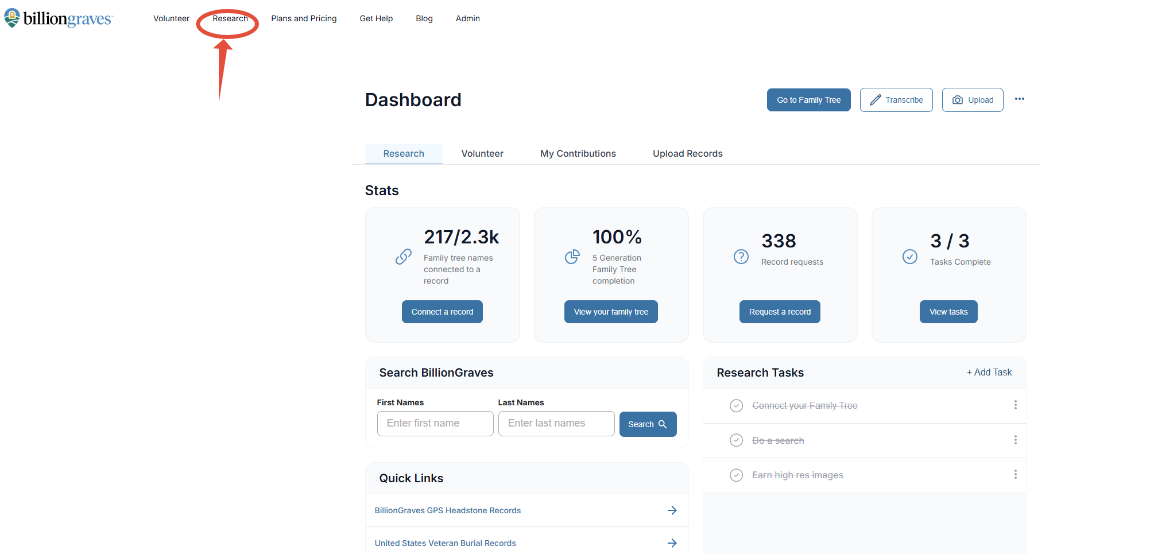Open the Volunteer menu in top navigation
The image size is (1154, 554).
point(171,18)
